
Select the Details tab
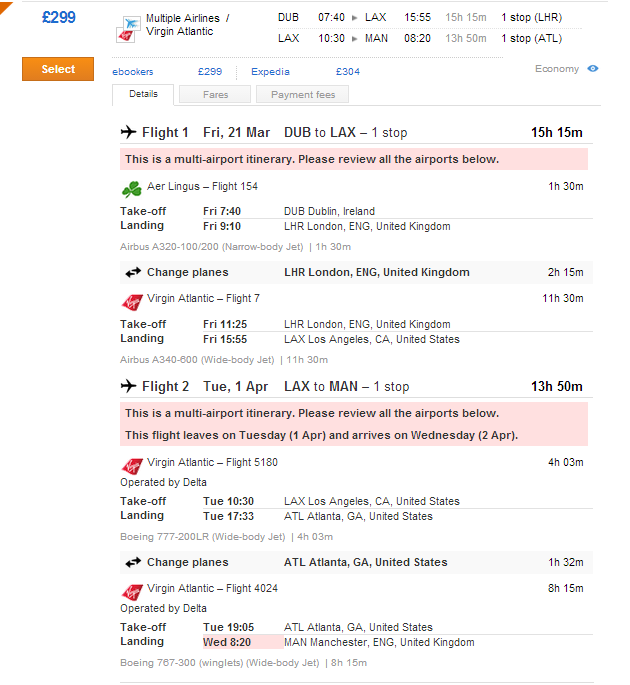point(143,94)
